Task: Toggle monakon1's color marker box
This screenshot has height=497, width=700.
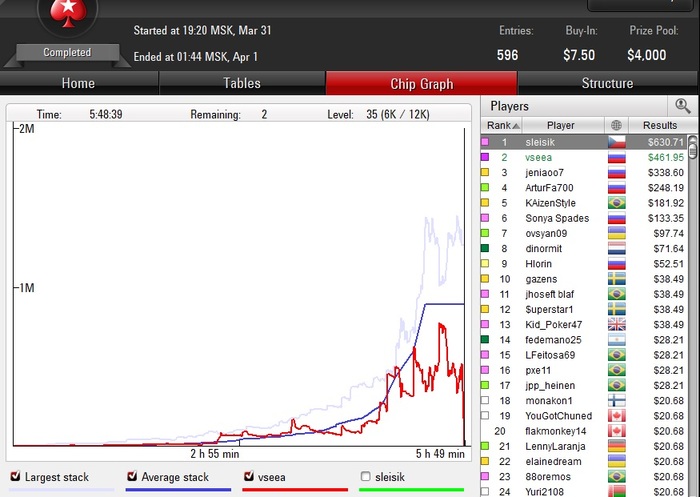Action: 485,400
